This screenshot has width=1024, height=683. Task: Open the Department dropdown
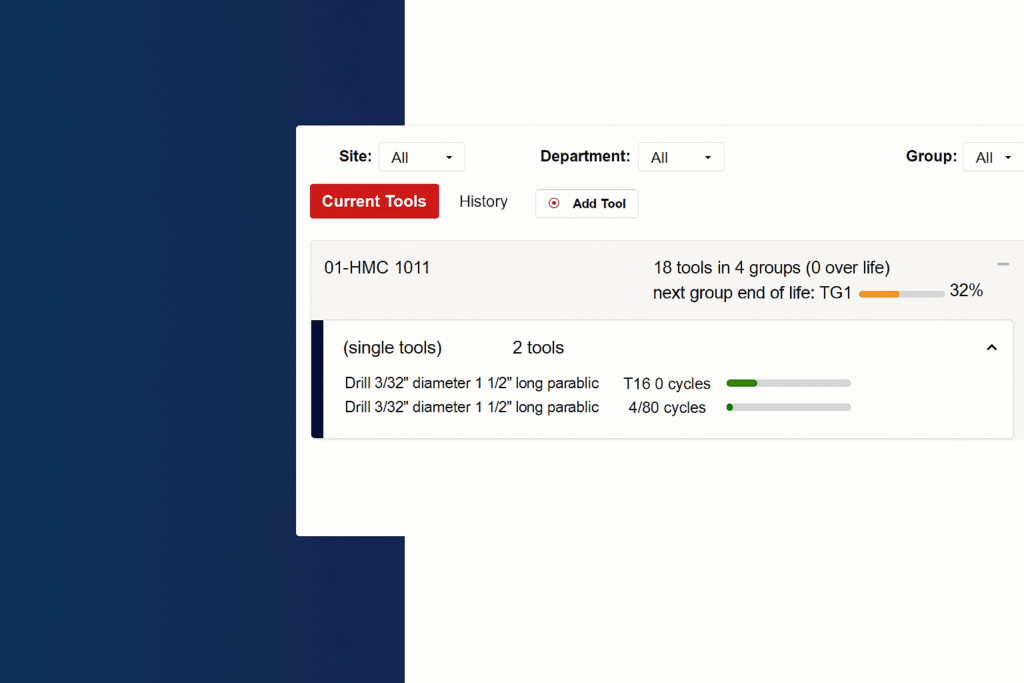681,157
